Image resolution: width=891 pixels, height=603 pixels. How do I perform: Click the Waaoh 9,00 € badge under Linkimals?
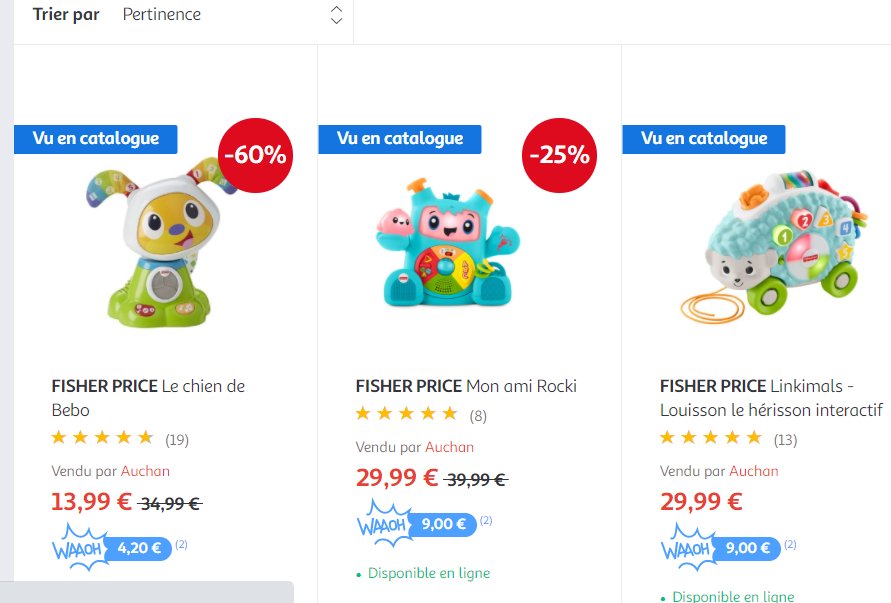point(718,548)
